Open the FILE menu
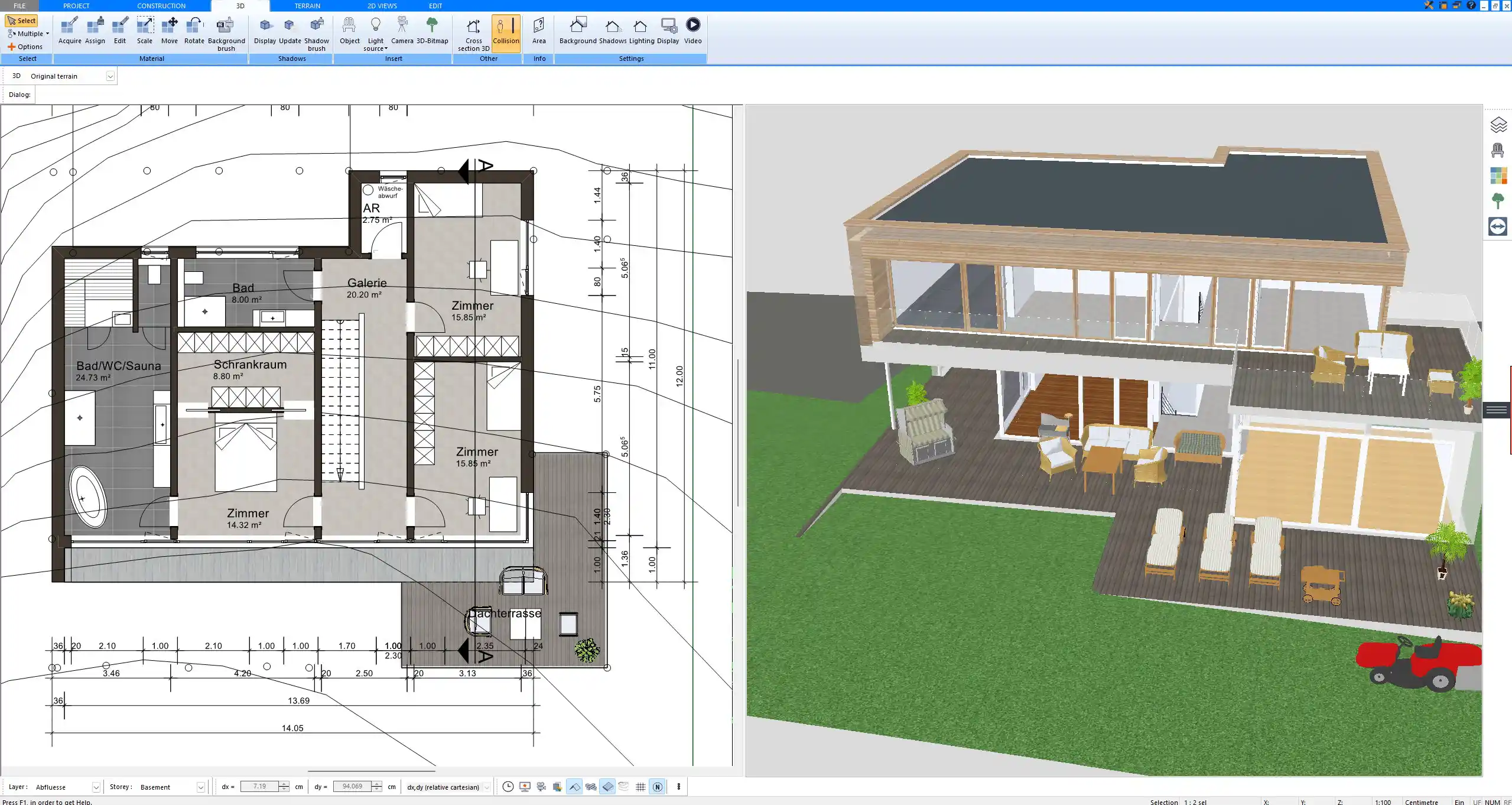This screenshot has height=805, width=1512. pyautogui.click(x=18, y=5)
